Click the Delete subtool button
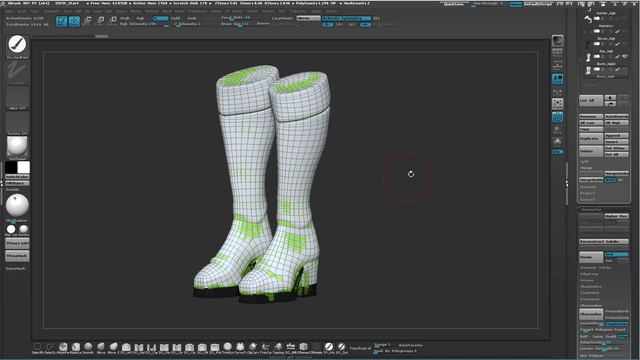This screenshot has height=360, width=640. coord(591,151)
